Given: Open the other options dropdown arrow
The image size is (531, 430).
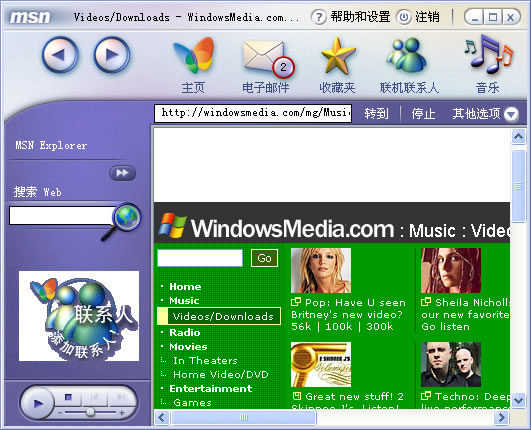Looking at the screenshot, I should [x=511, y=114].
